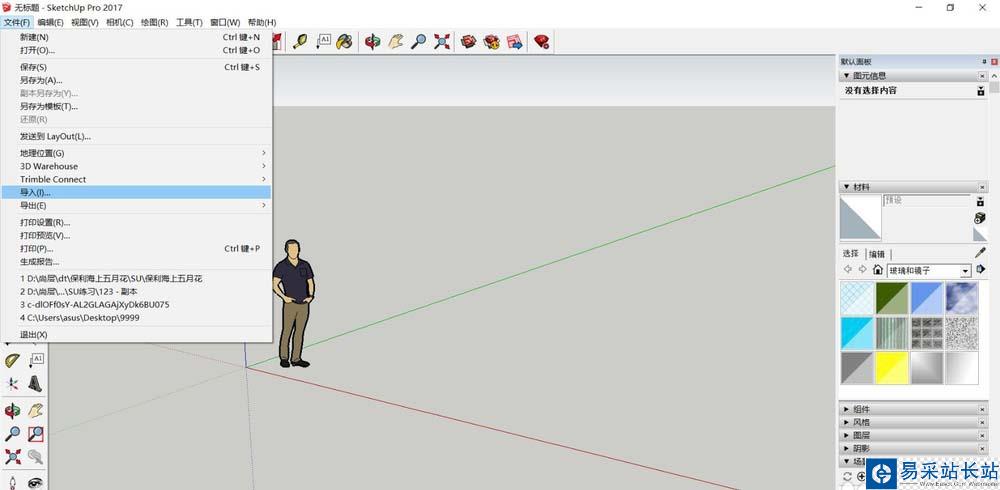Viewport: 1000px width, 490px height.
Task: Select the Text label tool in top toolbar
Action: point(323,41)
